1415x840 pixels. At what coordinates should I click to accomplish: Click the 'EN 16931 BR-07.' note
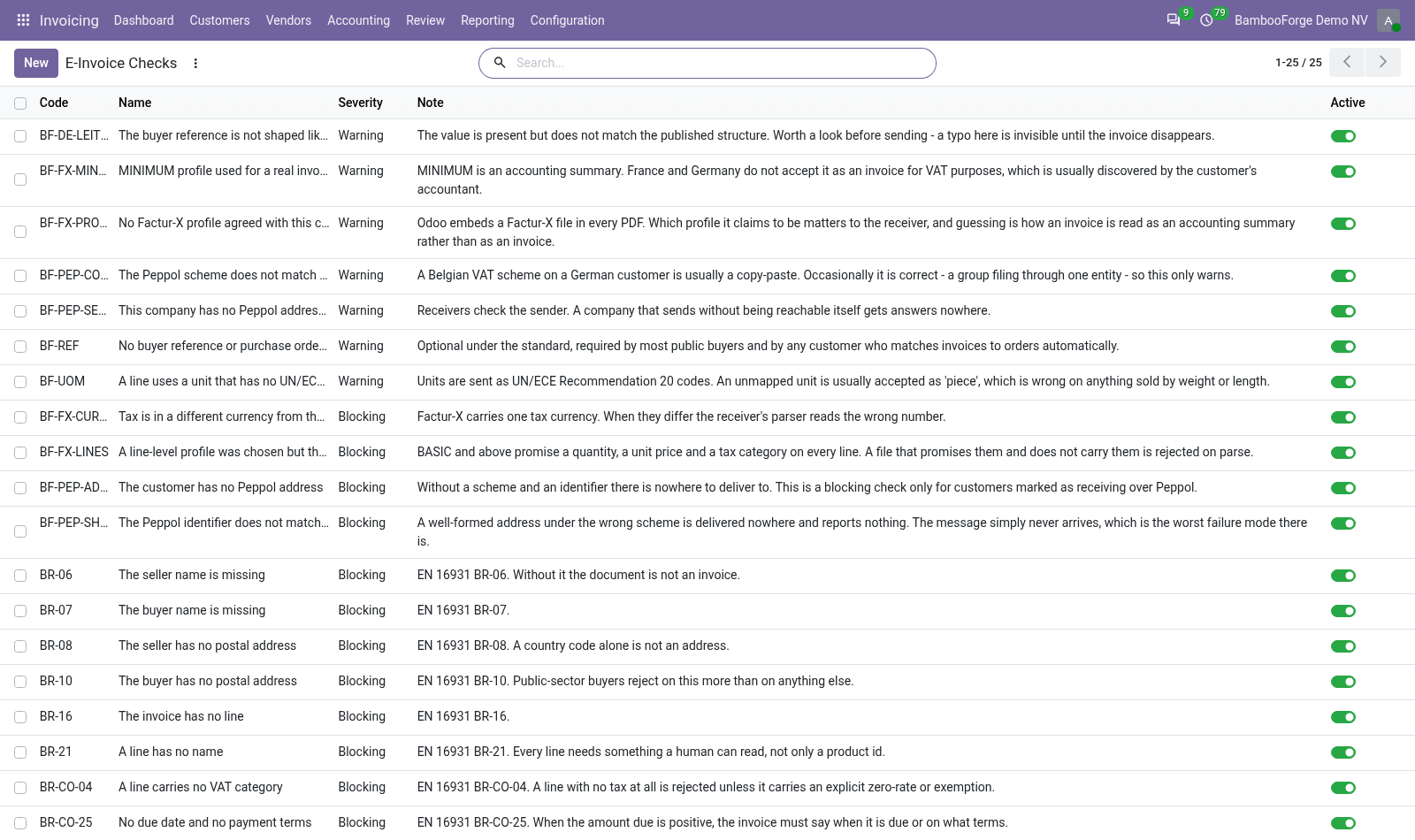click(463, 610)
